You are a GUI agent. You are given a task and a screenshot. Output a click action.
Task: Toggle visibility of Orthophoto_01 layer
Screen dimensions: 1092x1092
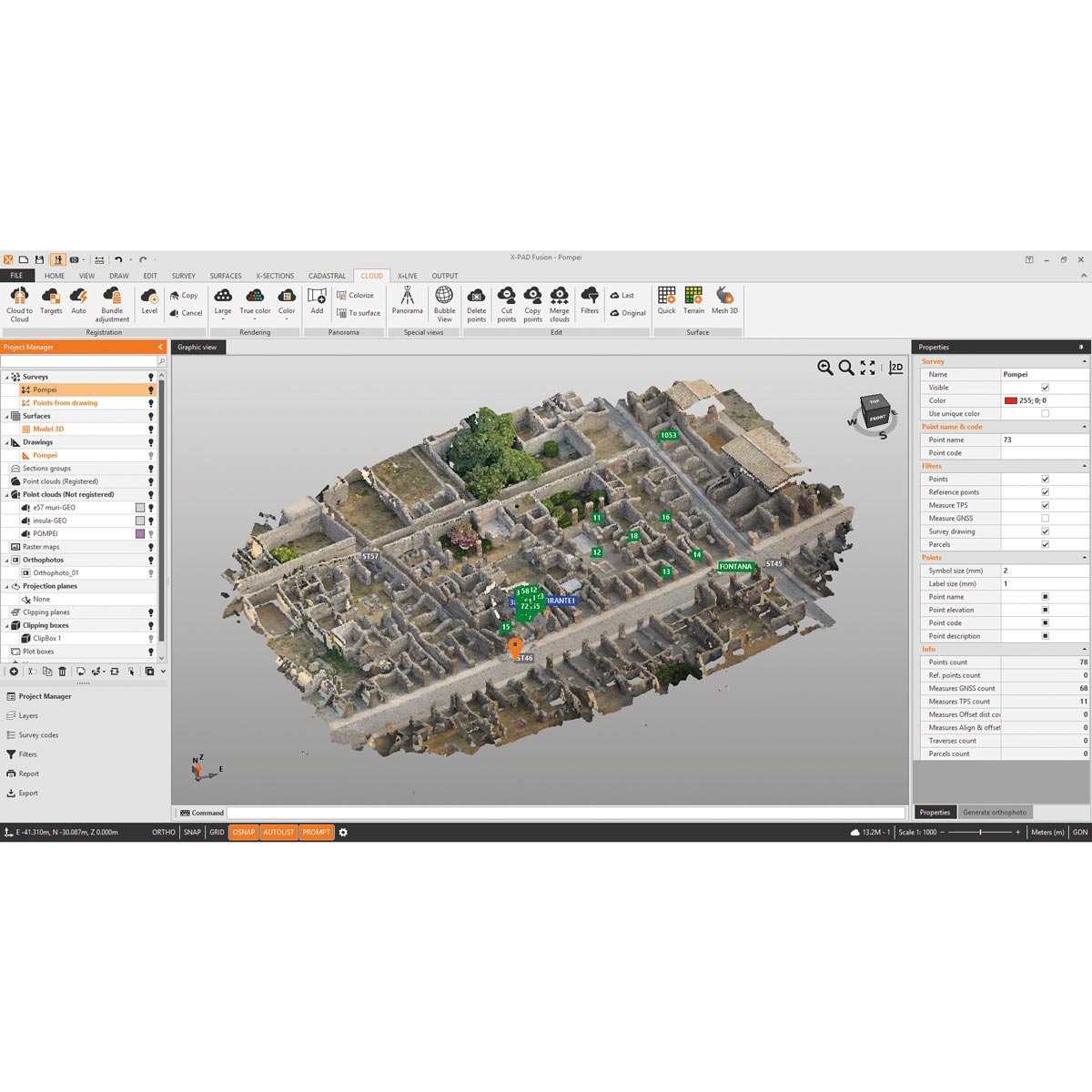(151, 573)
